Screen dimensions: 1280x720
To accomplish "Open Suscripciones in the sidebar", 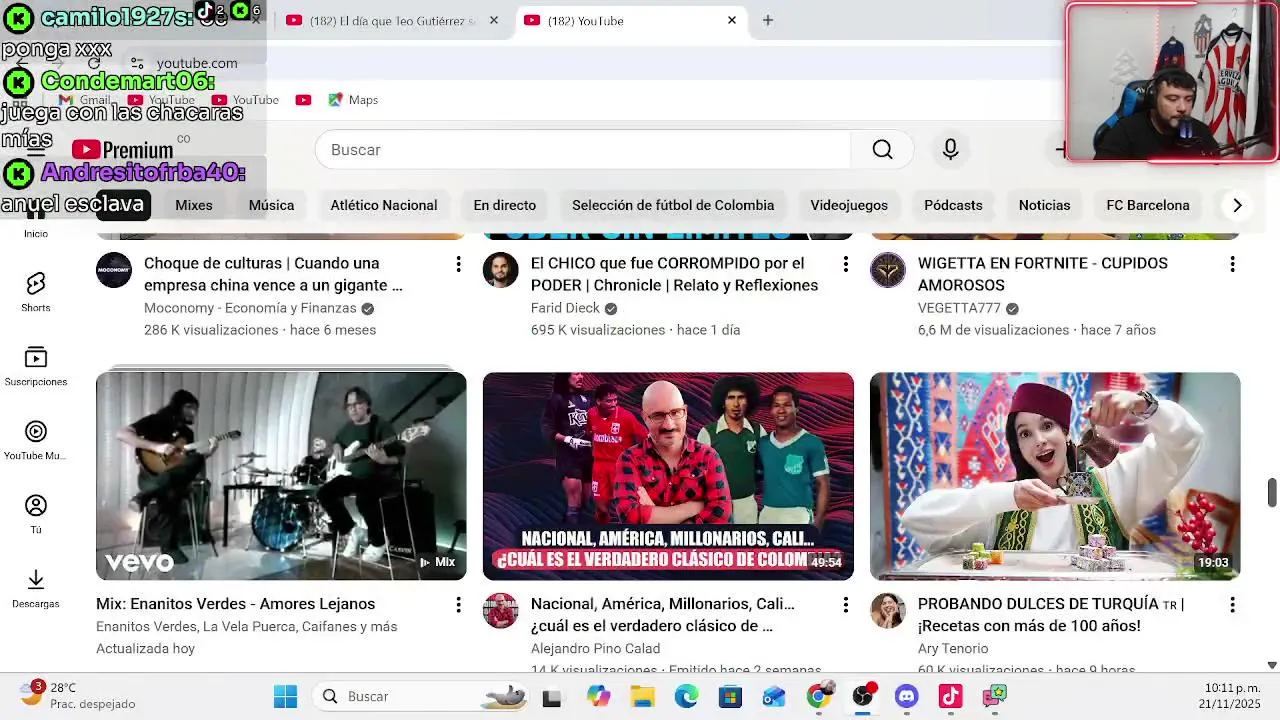I will tap(36, 365).
